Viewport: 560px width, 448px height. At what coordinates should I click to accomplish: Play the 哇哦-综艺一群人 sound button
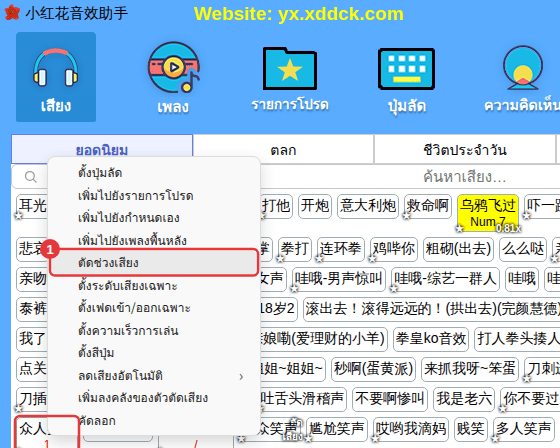445,279
